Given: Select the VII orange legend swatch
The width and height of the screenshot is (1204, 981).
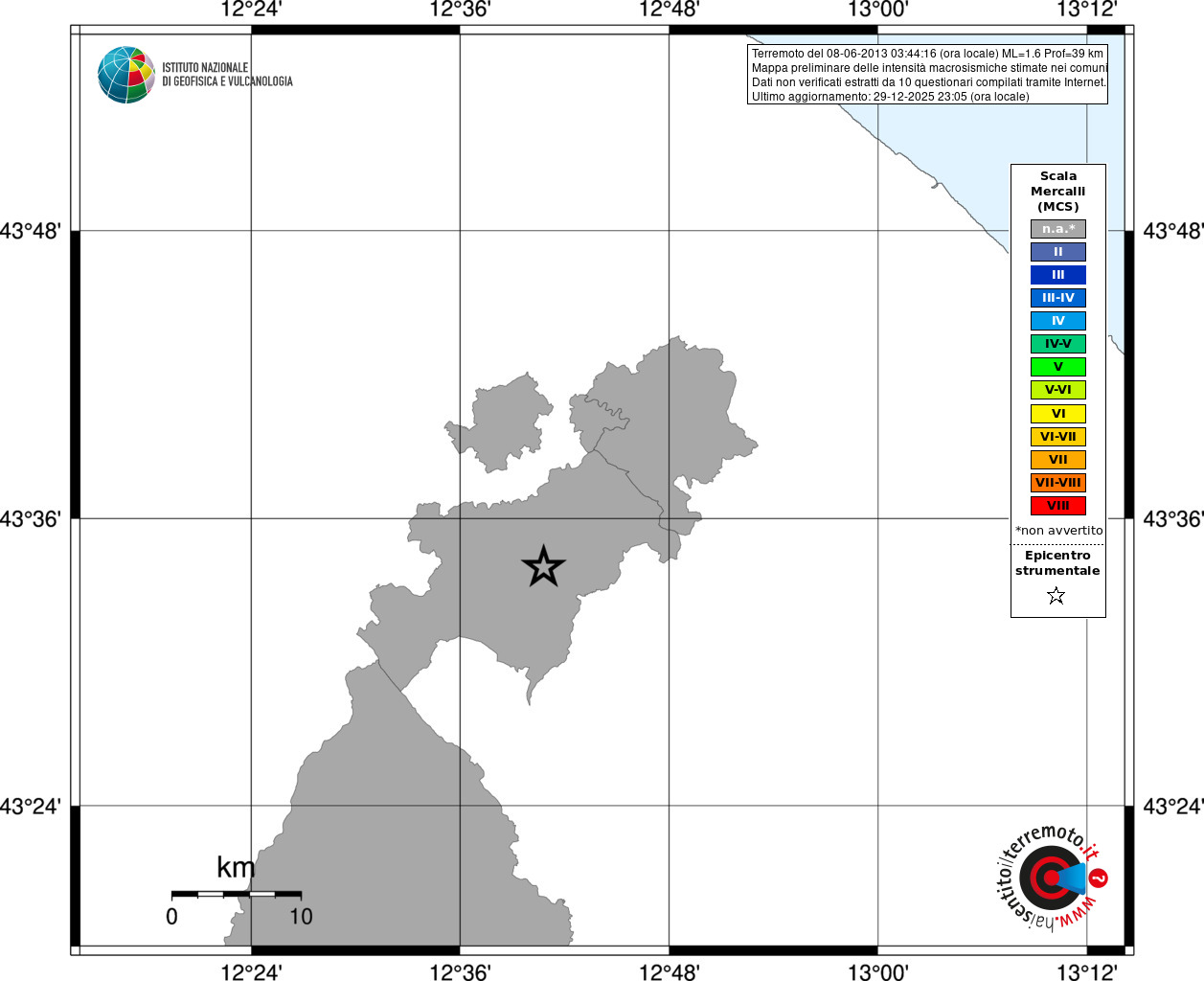Looking at the screenshot, I should pyautogui.click(x=1058, y=460).
